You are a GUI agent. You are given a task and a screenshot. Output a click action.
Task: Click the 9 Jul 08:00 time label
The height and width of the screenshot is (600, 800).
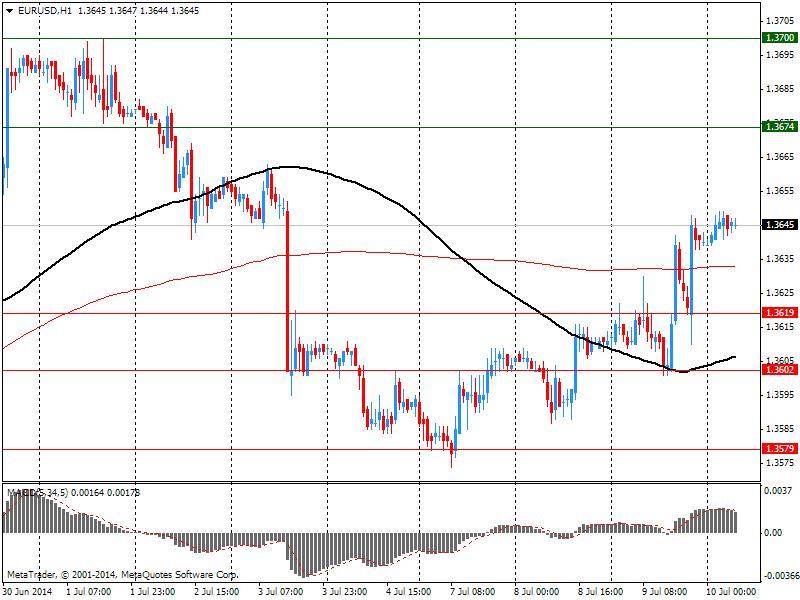(664, 591)
